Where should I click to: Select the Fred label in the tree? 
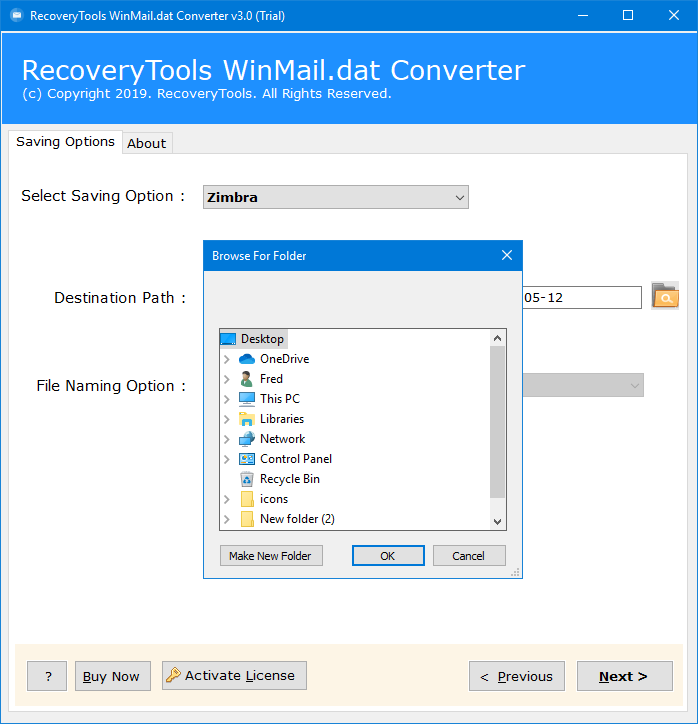[271, 379]
